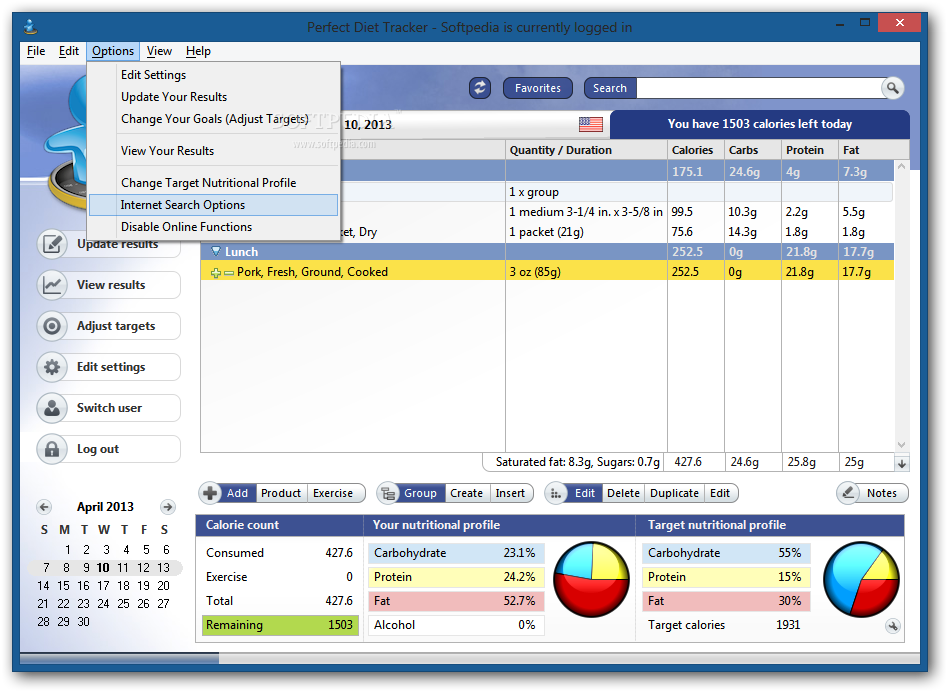Image resolution: width=948 pixels, height=692 pixels.
Task: Click the Log out padlock icon
Action: (52, 449)
